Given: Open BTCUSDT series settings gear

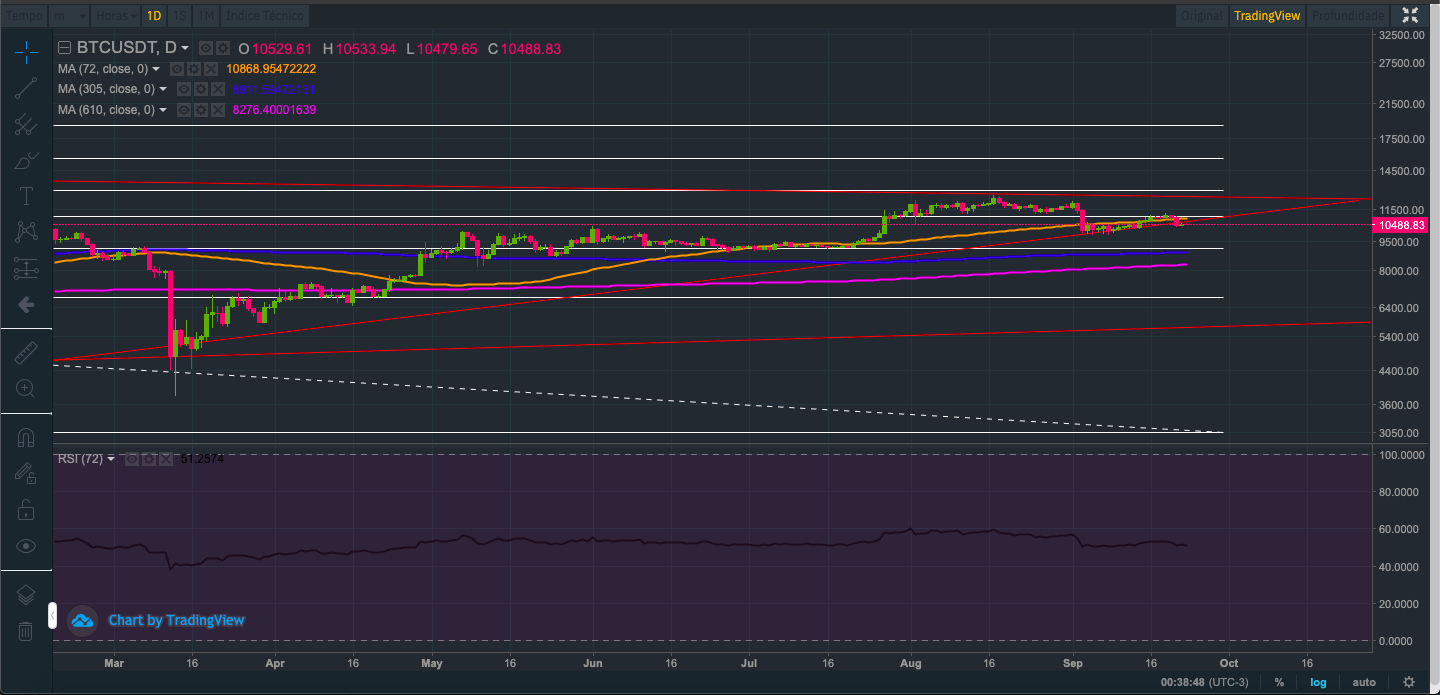Looking at the screenshot, I should coord(223,48).
